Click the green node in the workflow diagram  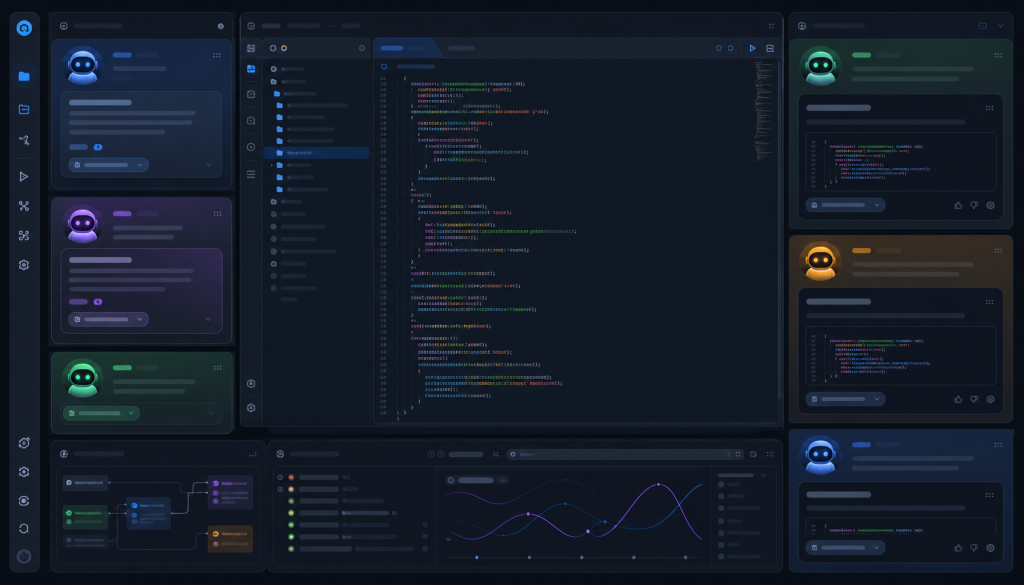pyautogui.click(x=86, y=517)
